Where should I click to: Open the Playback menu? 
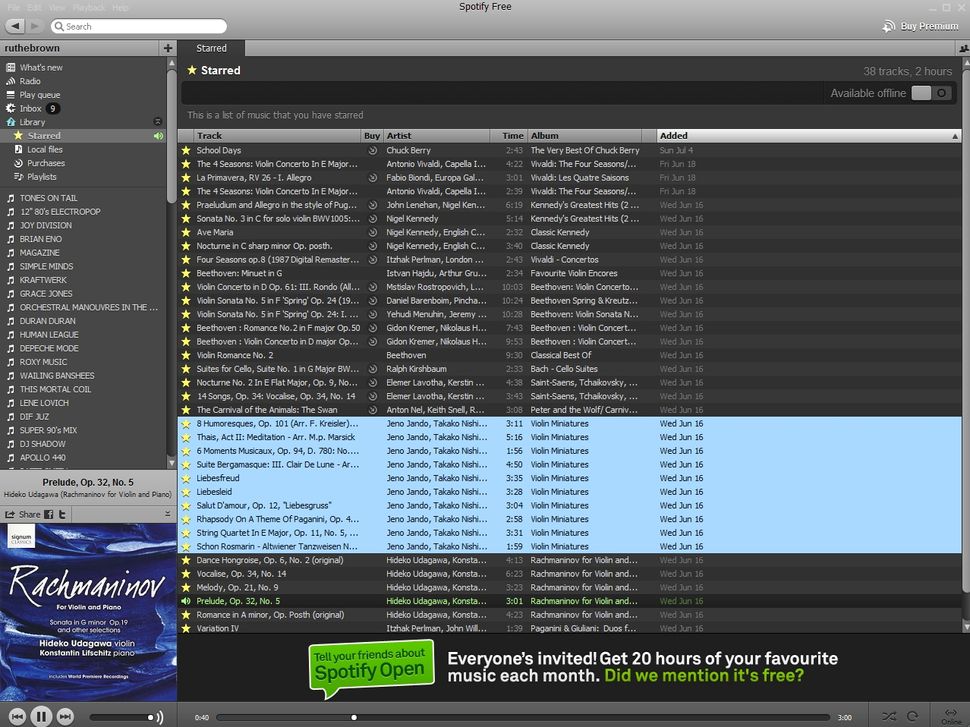pyautogui.click(x=90, y=6)
